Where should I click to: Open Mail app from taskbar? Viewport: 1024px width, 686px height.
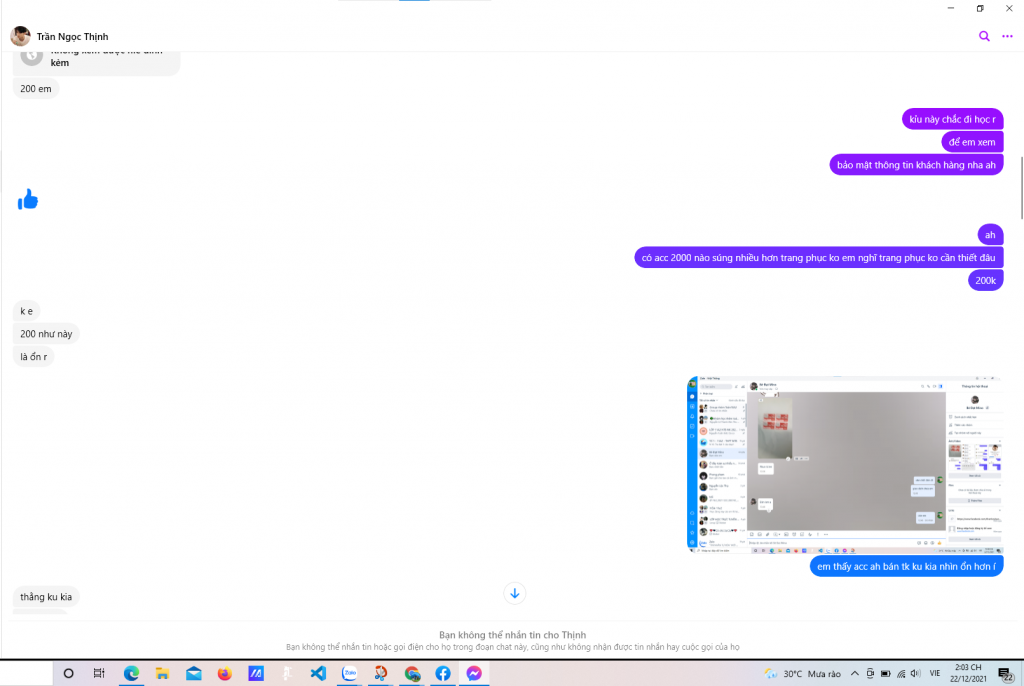point(193,673)
